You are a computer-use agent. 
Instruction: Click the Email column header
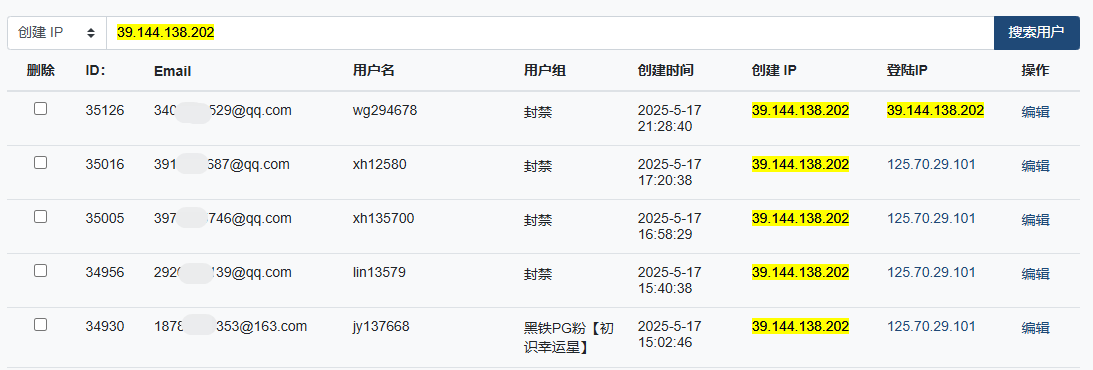tap(172, 71)
